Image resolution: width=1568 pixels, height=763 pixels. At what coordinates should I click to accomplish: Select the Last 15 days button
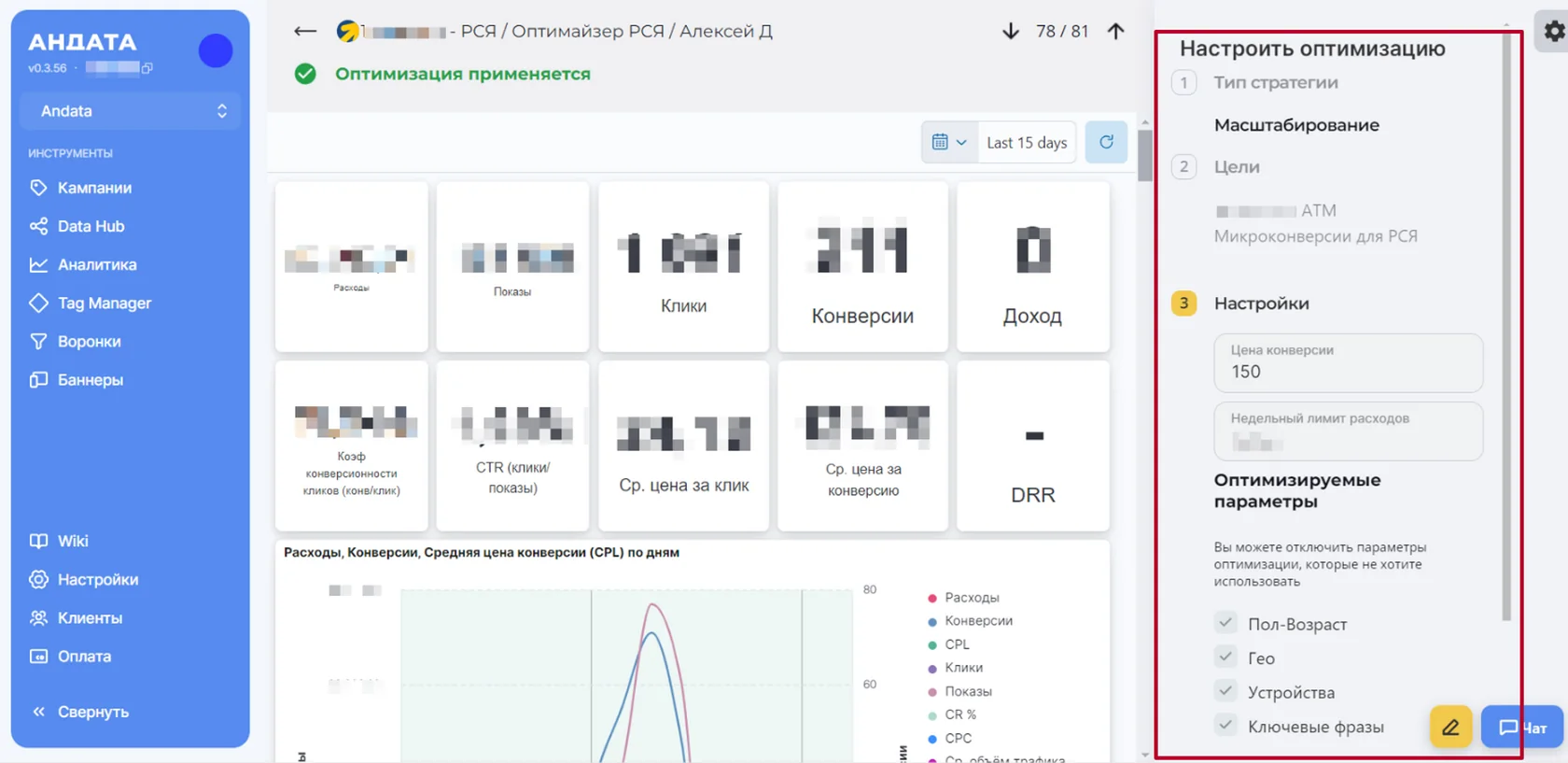tap(1027, 142)
